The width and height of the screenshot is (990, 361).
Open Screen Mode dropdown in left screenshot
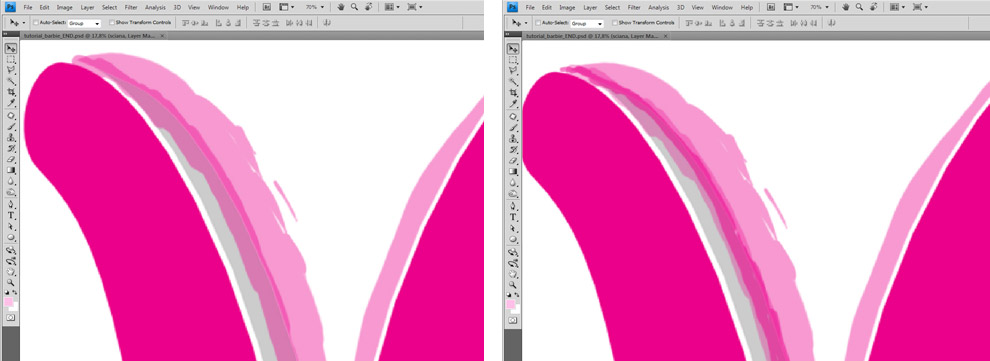point(414,7)
